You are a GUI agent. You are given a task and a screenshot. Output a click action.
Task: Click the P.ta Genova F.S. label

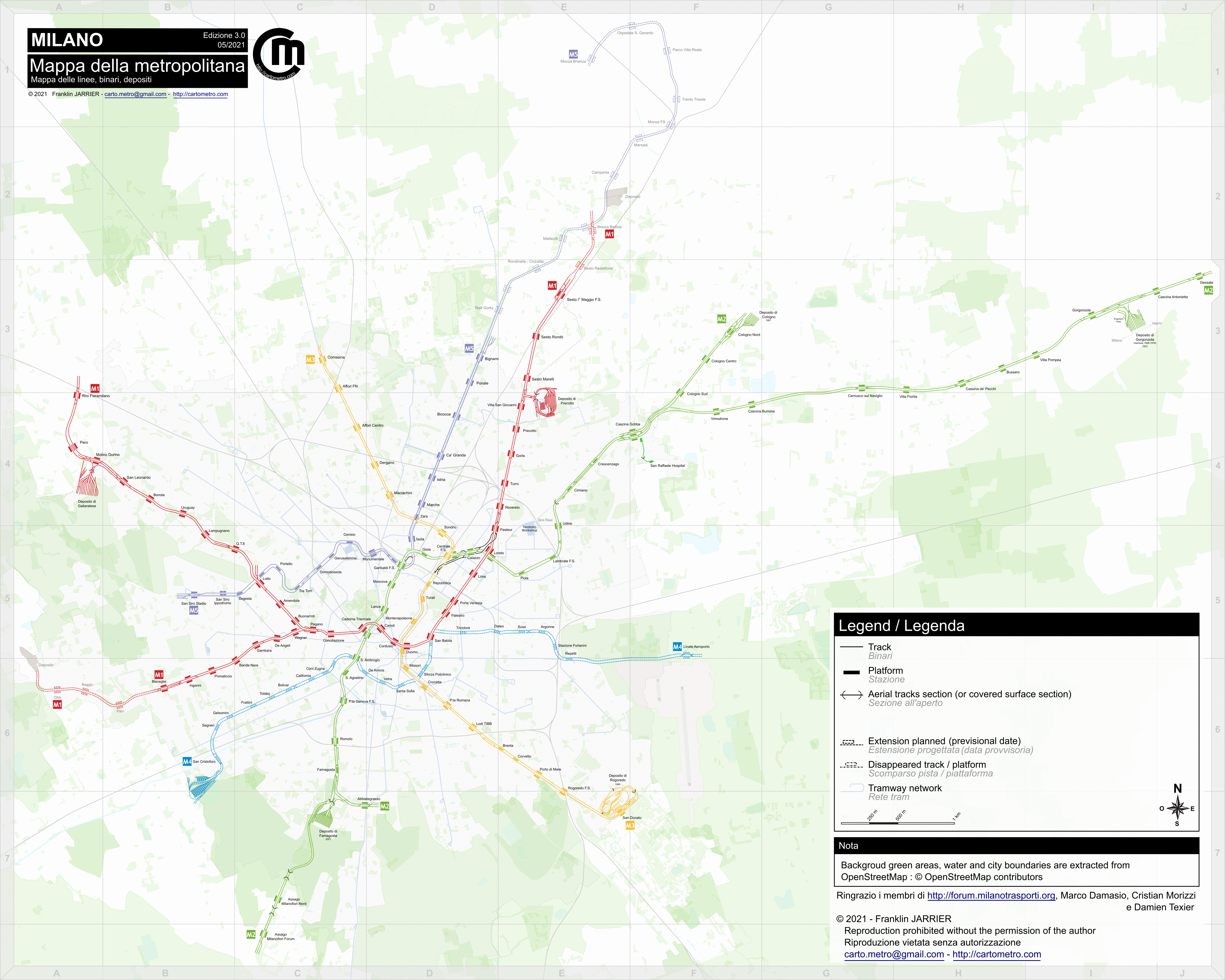tap(362, 702)
